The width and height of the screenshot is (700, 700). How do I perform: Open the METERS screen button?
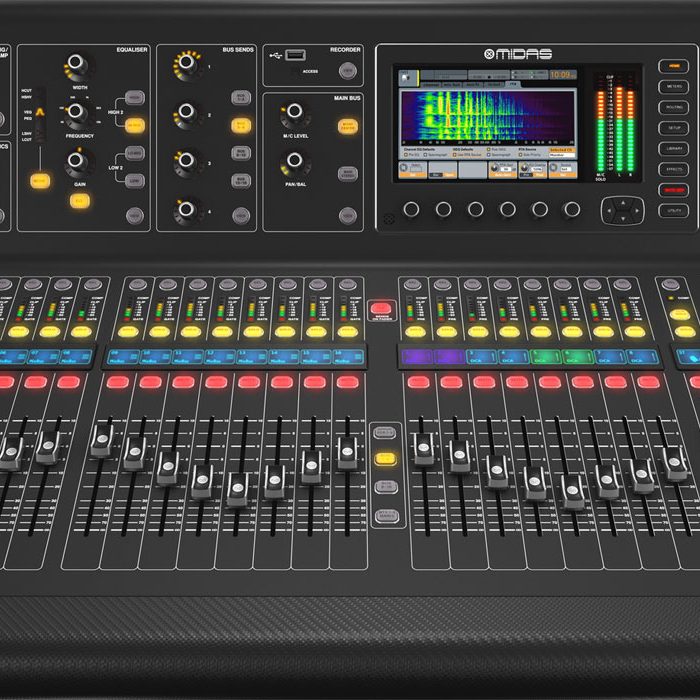673,87
